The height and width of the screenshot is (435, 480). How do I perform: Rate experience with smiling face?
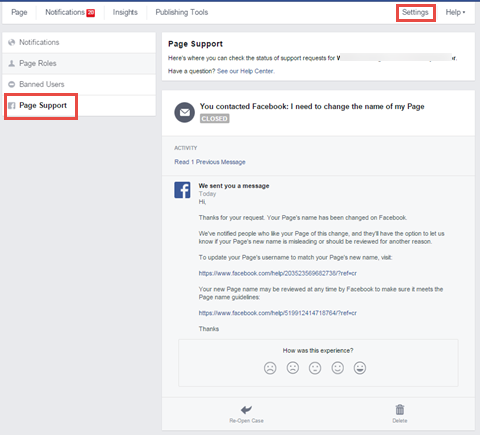coord(338,368)
